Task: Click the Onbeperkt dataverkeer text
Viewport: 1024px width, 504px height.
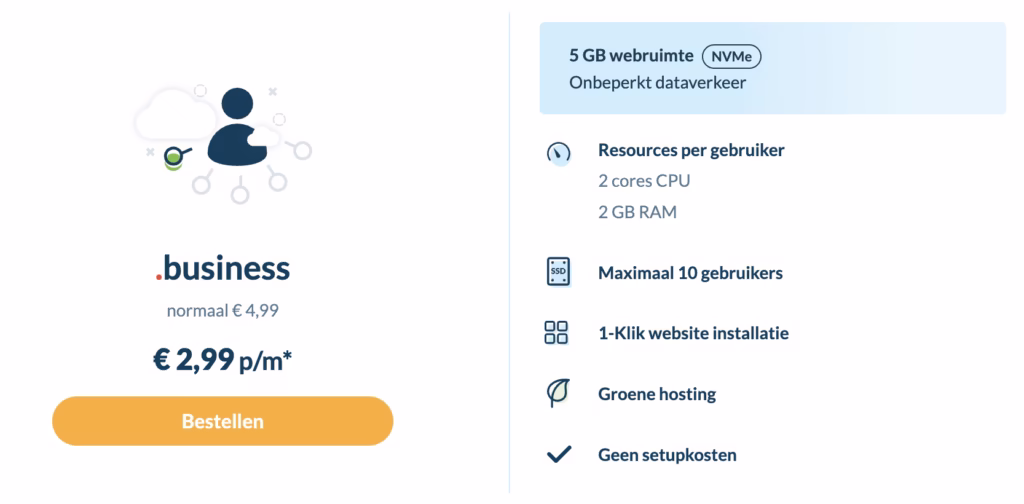Action: (658, 84)
